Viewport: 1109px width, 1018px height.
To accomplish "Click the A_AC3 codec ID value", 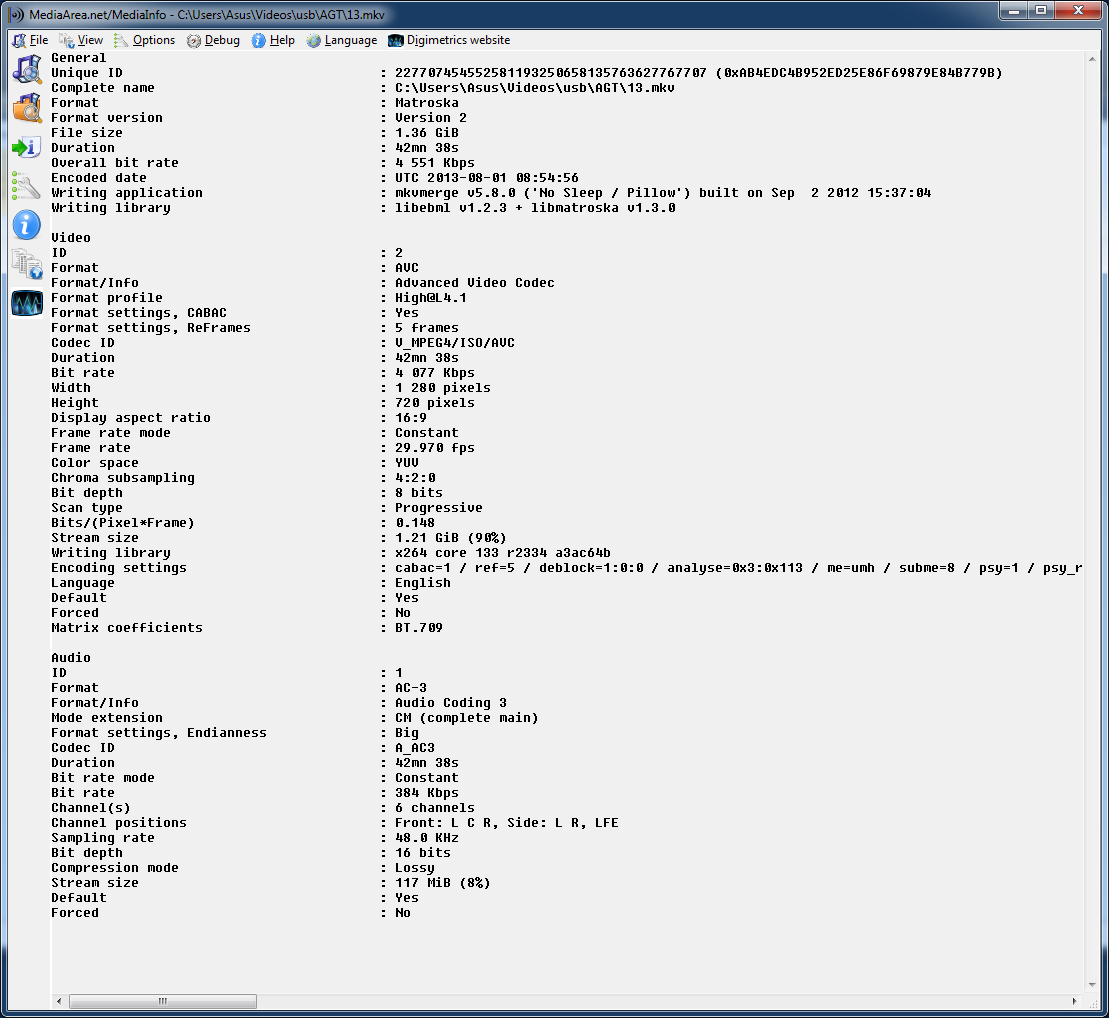I will point(414,748).
